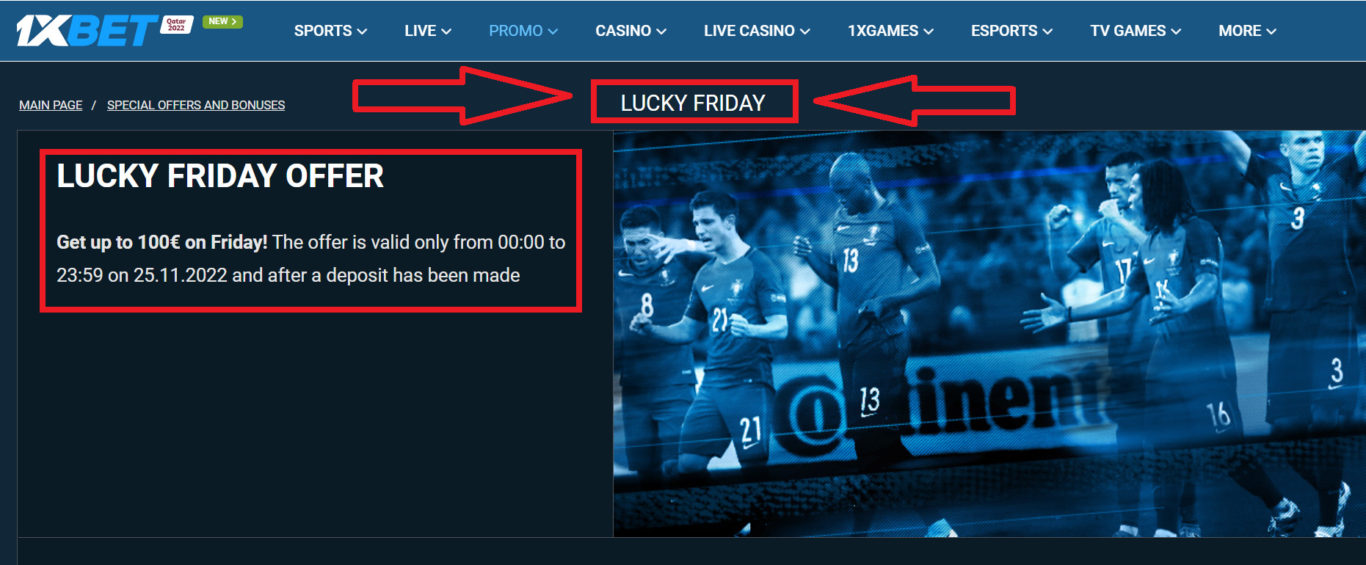Click the chevron beside 1XGAMES
Viewport: 1366px width, 565px height.
[928, 32]
